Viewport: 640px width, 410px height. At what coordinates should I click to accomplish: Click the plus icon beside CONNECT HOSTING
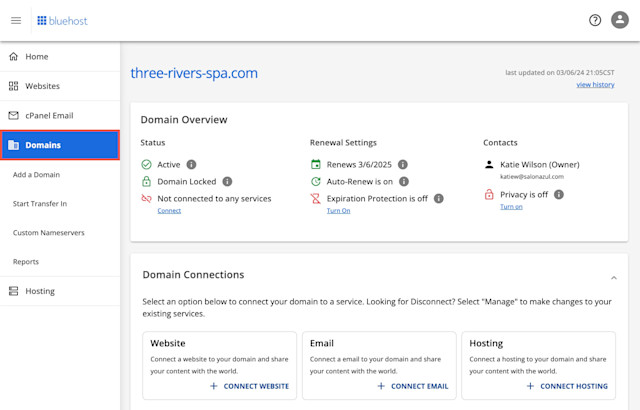tap(530, 386)
